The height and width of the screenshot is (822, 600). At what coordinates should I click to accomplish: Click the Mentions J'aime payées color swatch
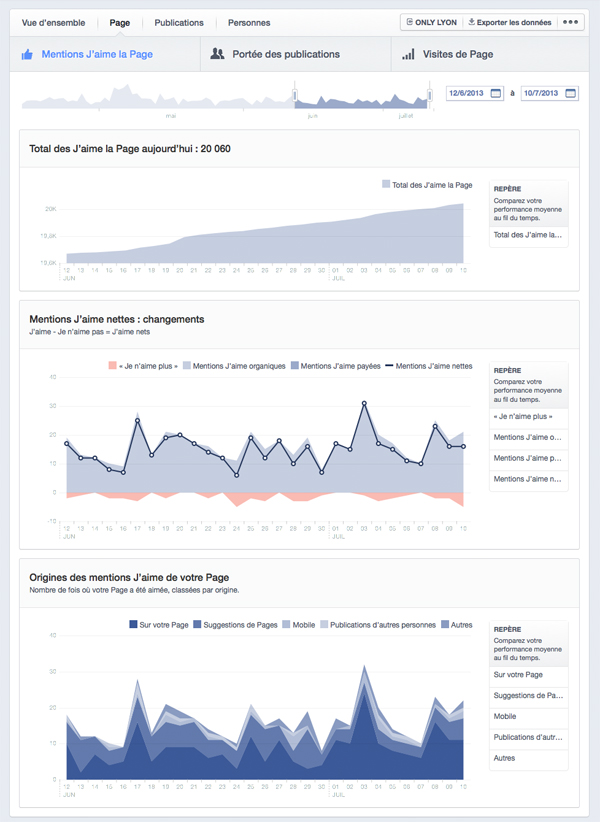[x=294, y=366]
